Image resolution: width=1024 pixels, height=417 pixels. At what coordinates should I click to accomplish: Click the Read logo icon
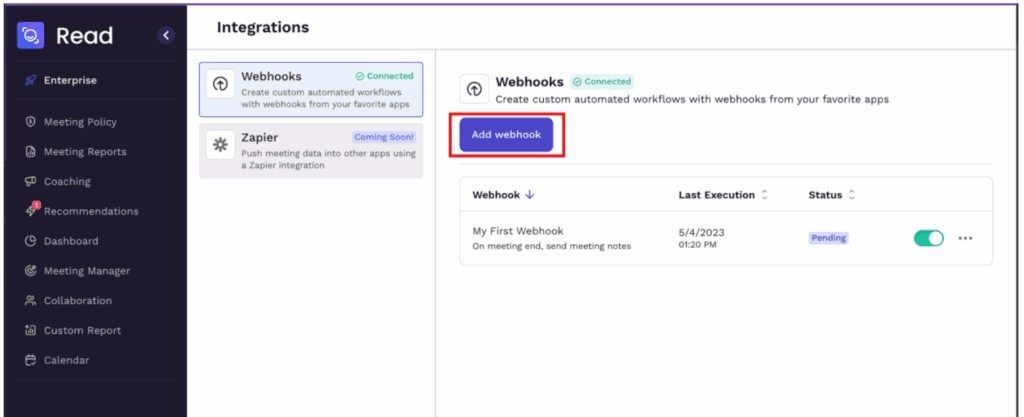pyautogui.click(x=31, y=36)
